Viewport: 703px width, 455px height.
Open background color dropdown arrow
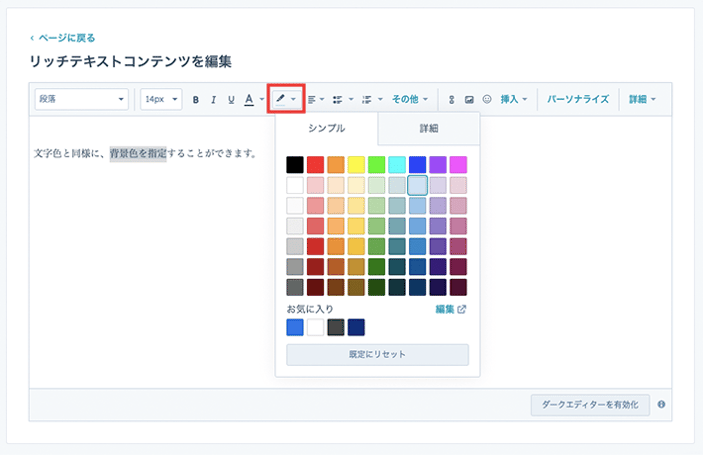click(293, 99)
